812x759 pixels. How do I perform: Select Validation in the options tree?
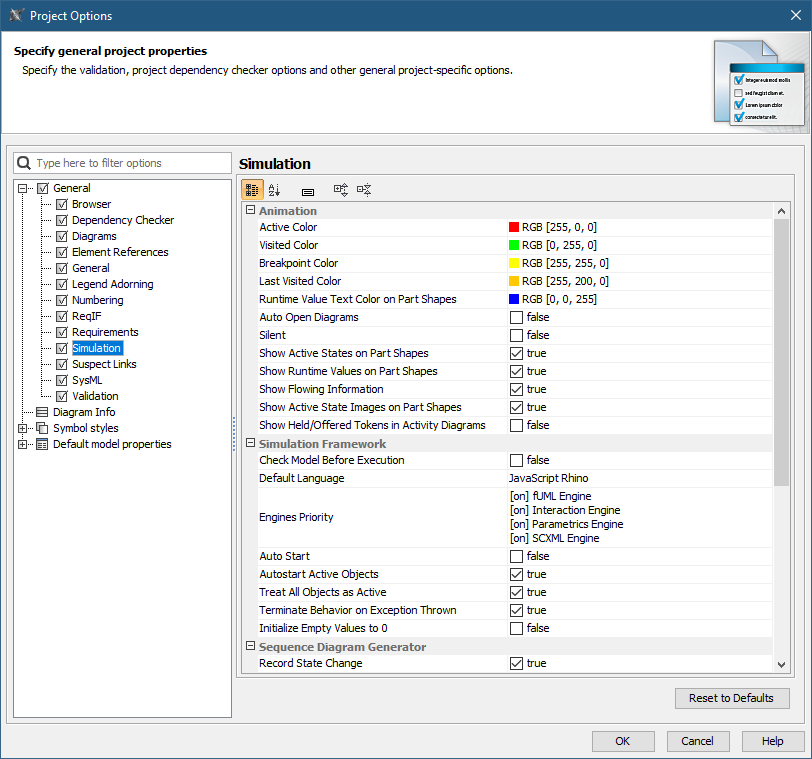click(94, 396)
